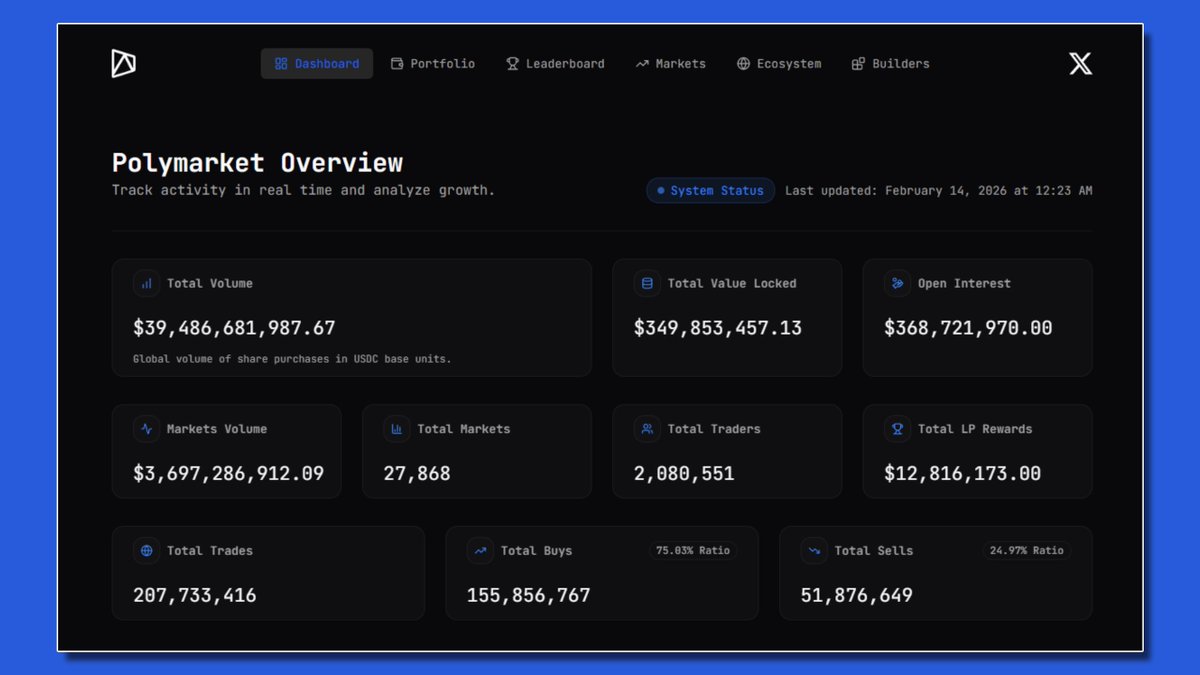Click the 51,876,649 total sells value
The width and height of the screenshot is (1200, 675).
[857, 596]
